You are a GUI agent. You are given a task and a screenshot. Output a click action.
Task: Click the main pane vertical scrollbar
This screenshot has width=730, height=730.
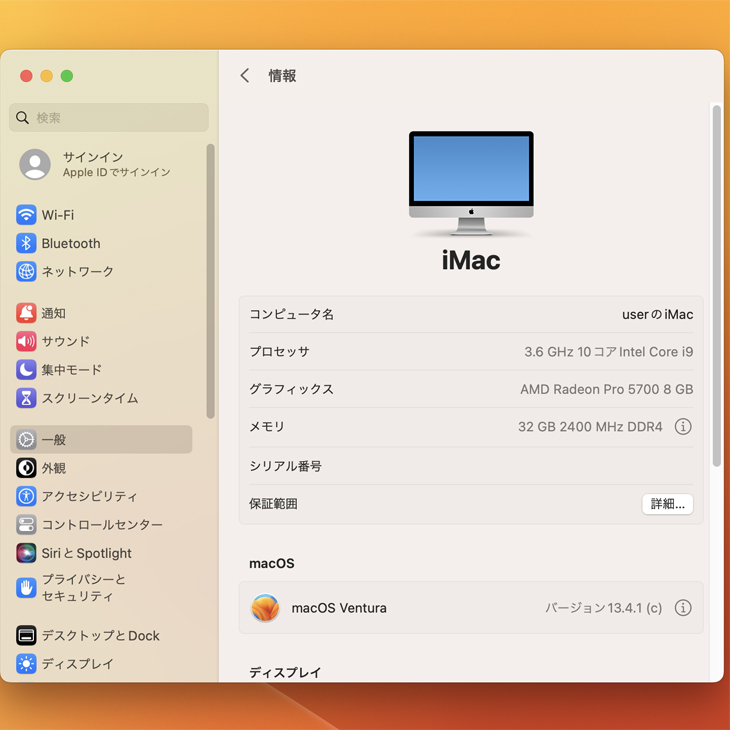716,285
